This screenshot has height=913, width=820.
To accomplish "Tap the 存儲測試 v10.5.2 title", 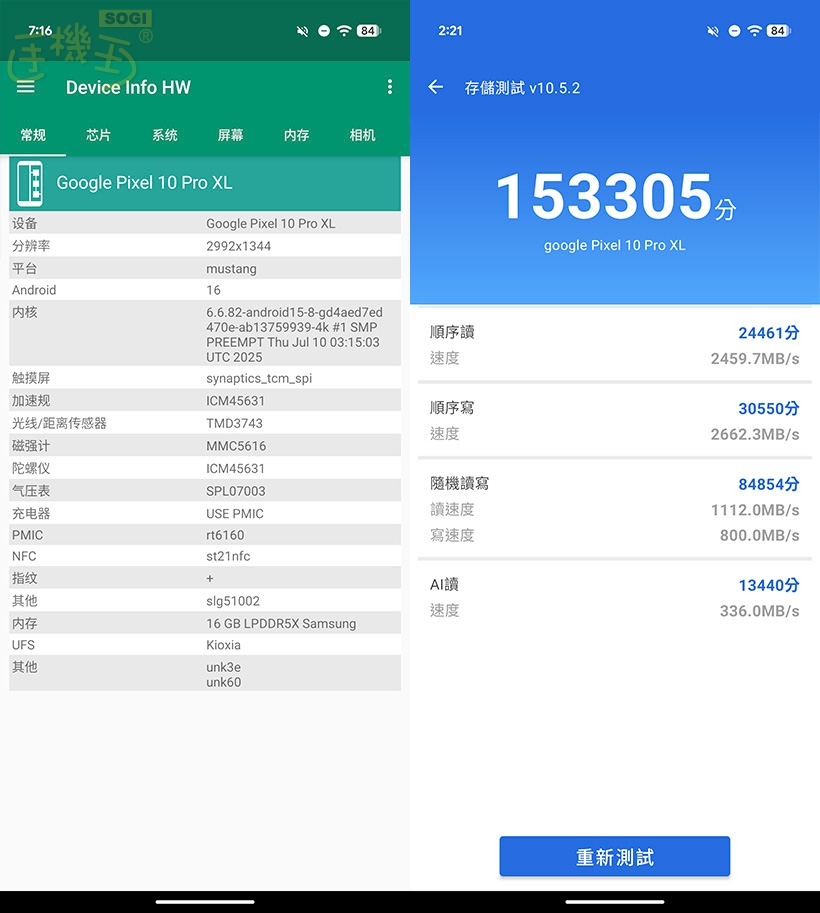I will coord(522,88).
